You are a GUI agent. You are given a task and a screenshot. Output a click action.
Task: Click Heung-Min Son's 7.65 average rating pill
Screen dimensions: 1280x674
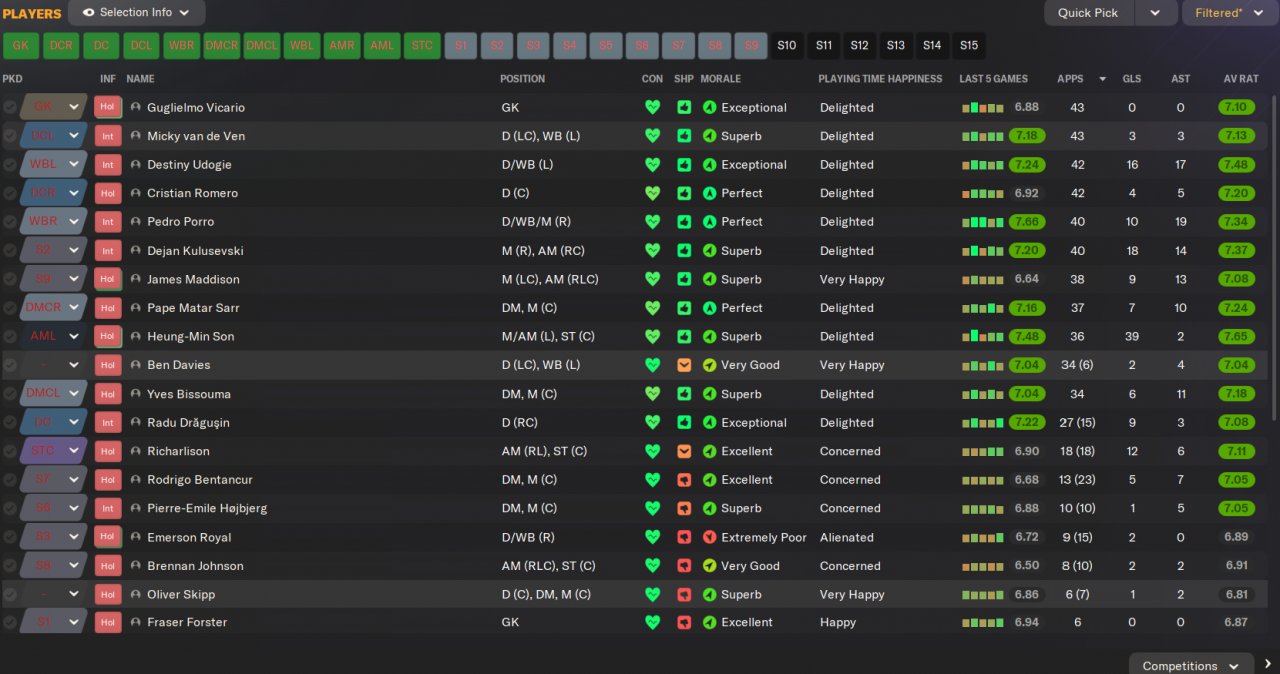[1238, 336]
